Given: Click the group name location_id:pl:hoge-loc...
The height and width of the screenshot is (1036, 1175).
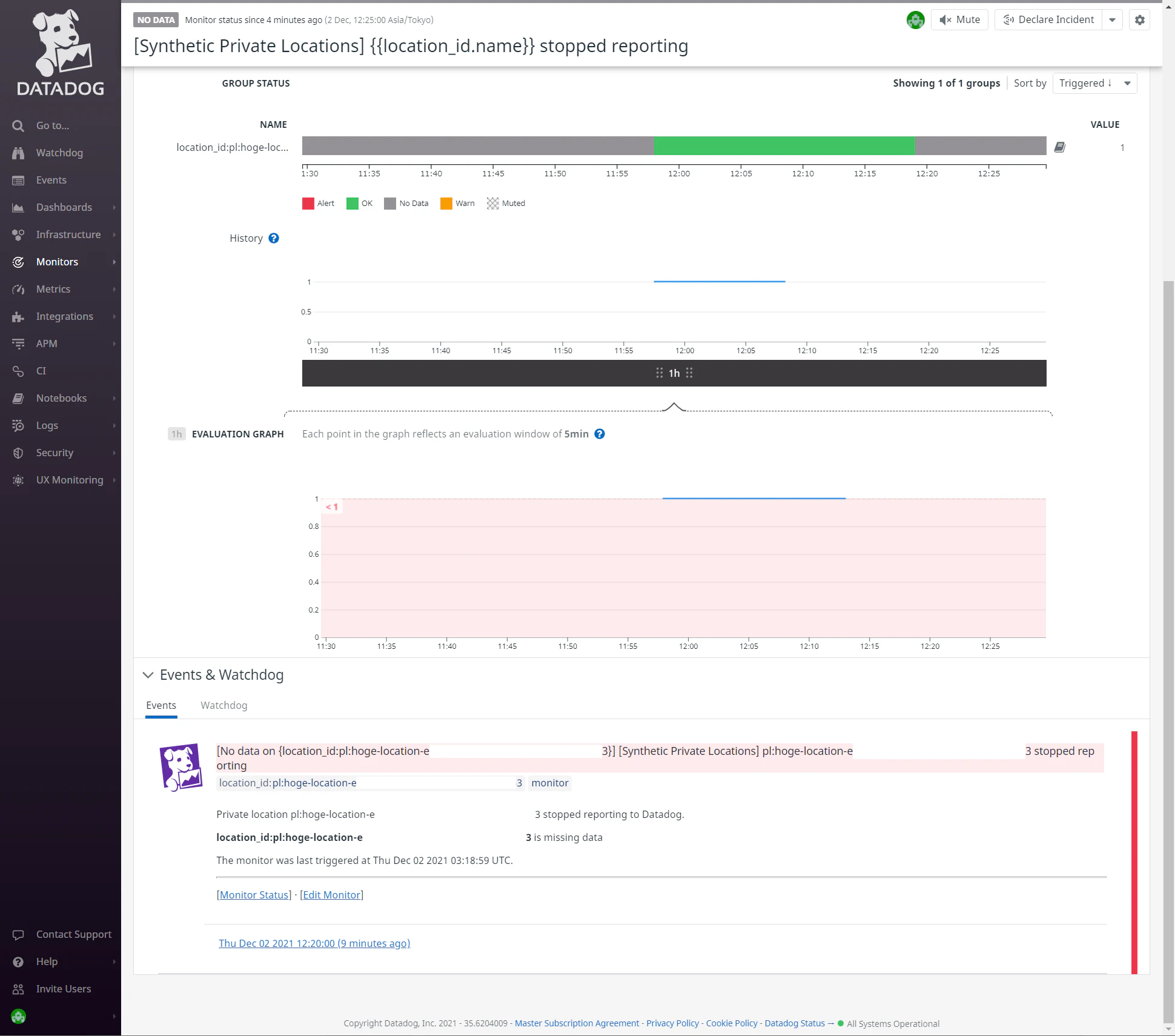Looking at the screenshot, I should coord(233,147).
